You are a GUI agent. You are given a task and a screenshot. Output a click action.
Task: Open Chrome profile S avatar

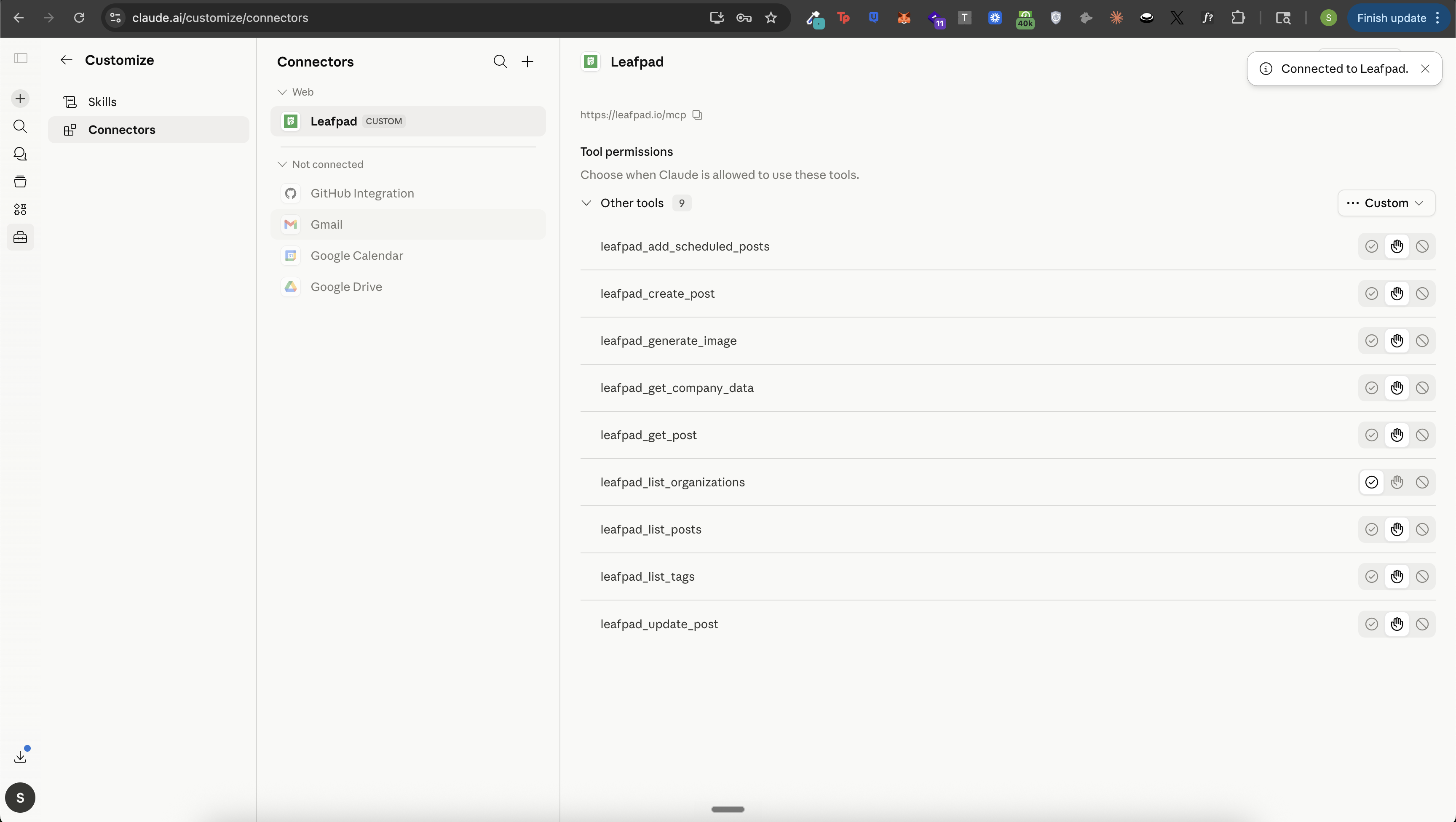[1328, 18]
